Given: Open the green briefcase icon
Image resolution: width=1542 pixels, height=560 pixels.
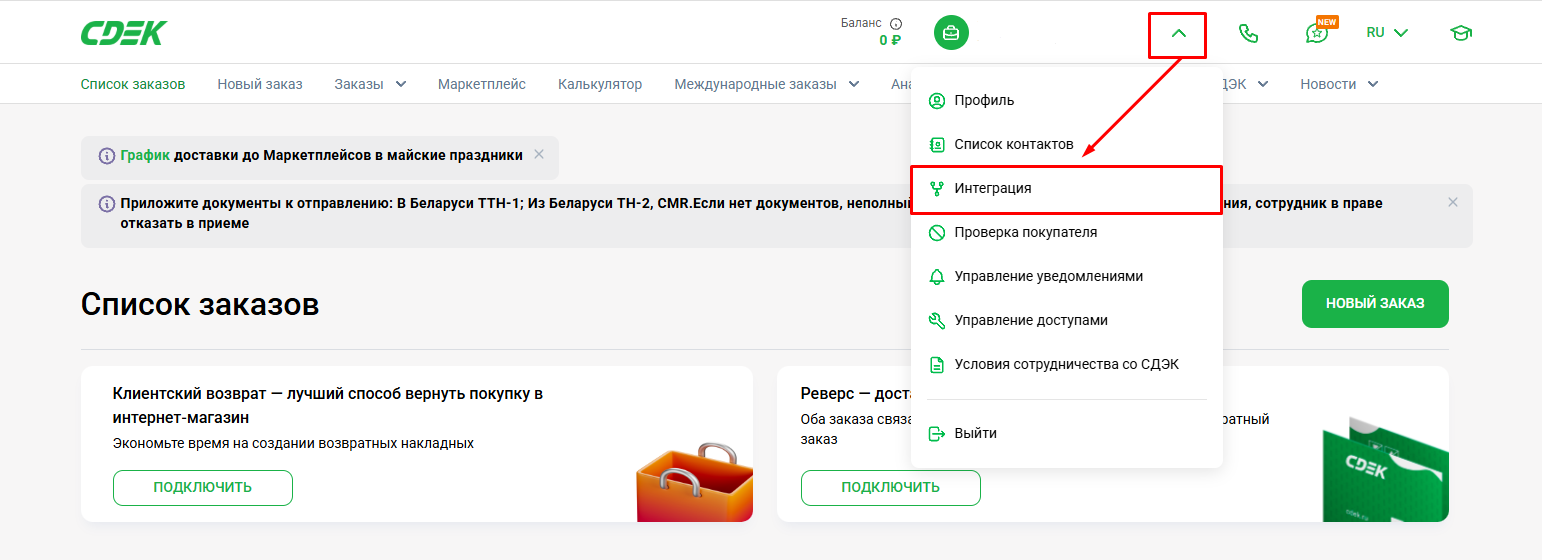Looking at the screenshot, I should (x=951, y=33).
